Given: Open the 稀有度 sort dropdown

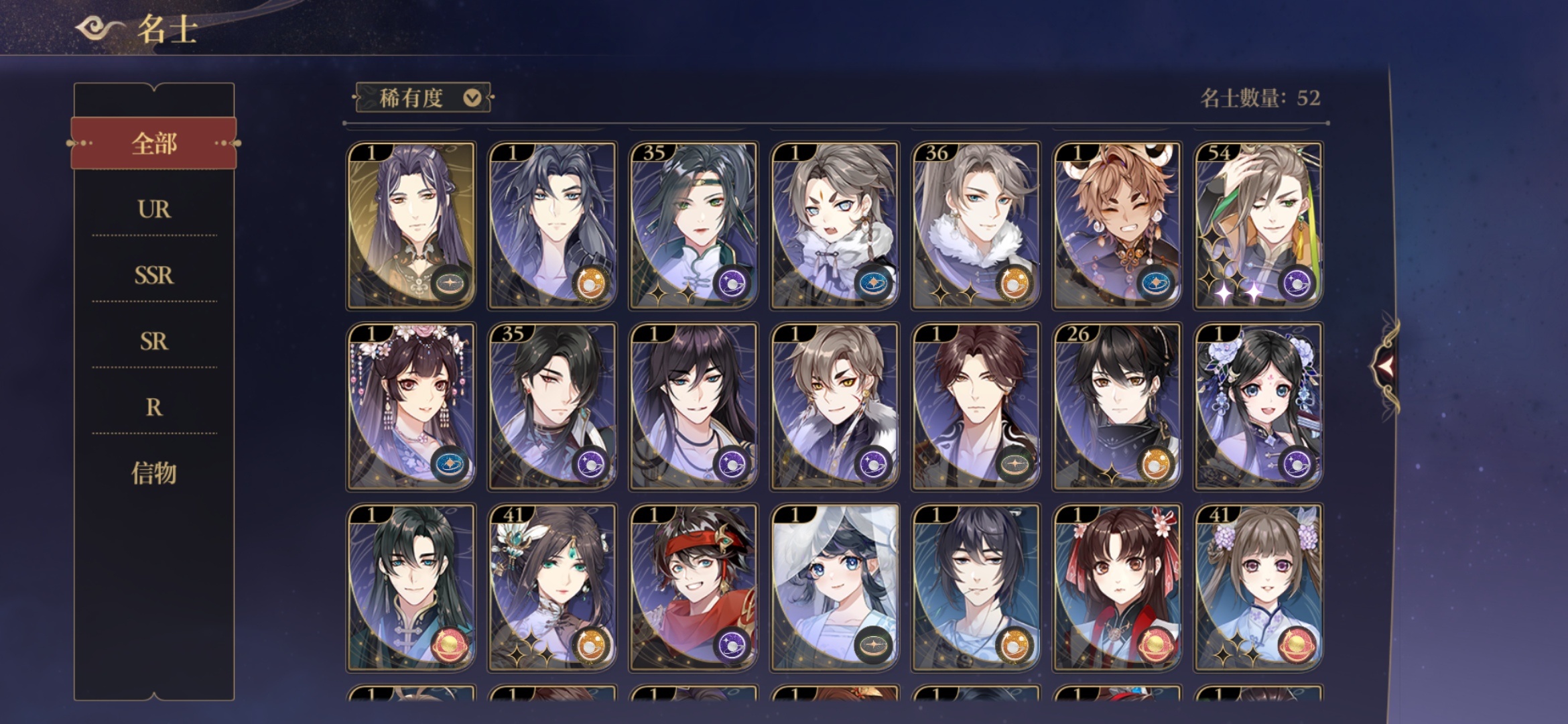Looking at the screenshot, I should (423, 98).
